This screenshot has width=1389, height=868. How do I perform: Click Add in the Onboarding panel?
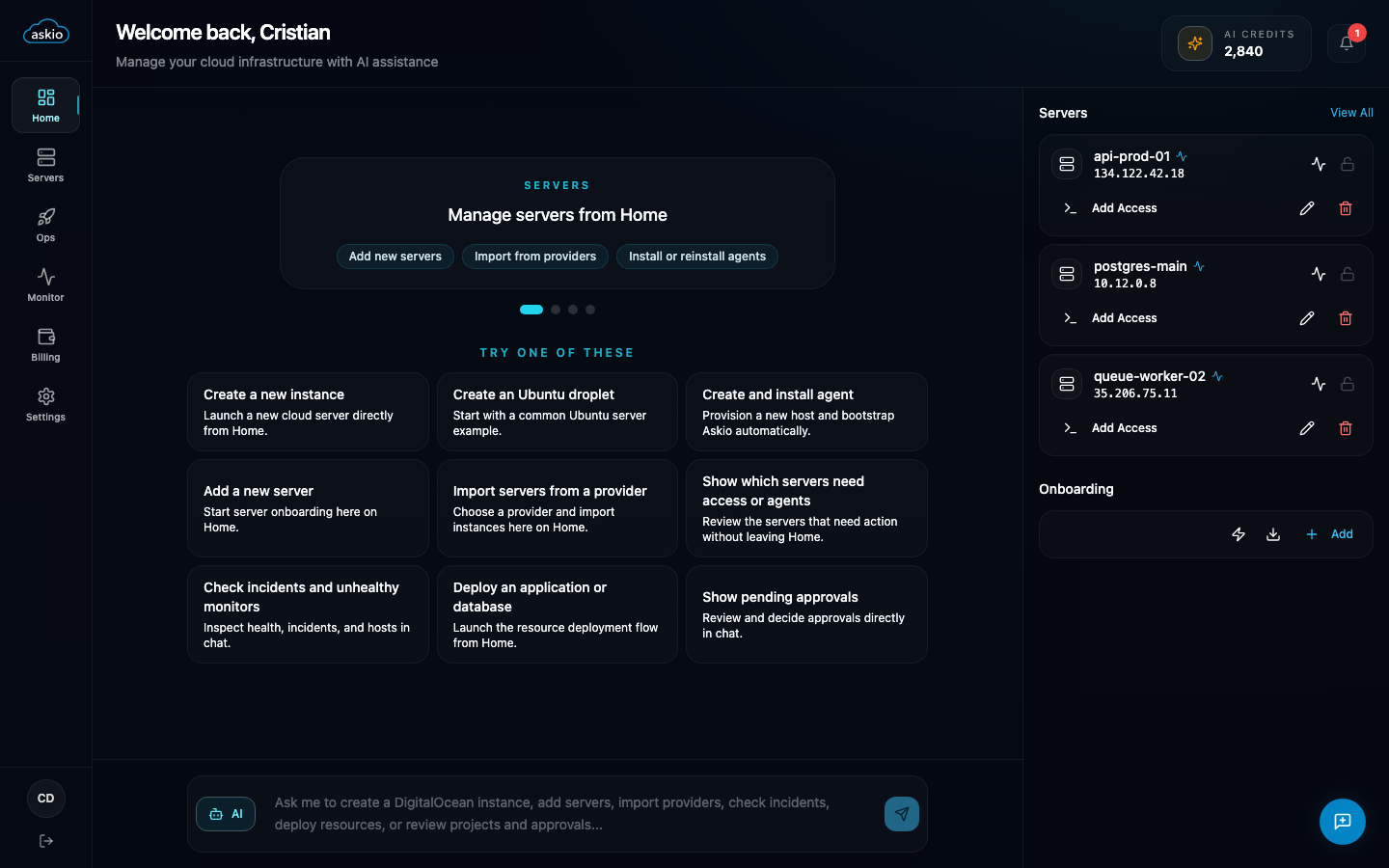pos(1329,534)
